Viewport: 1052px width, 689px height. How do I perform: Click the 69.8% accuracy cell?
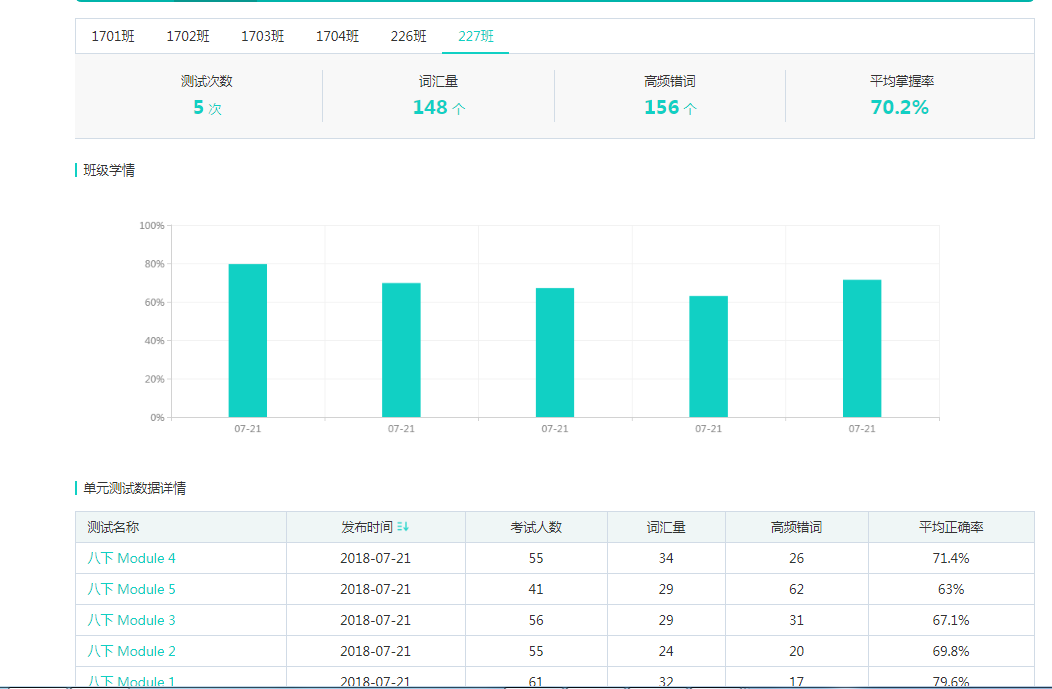point(951,651)
